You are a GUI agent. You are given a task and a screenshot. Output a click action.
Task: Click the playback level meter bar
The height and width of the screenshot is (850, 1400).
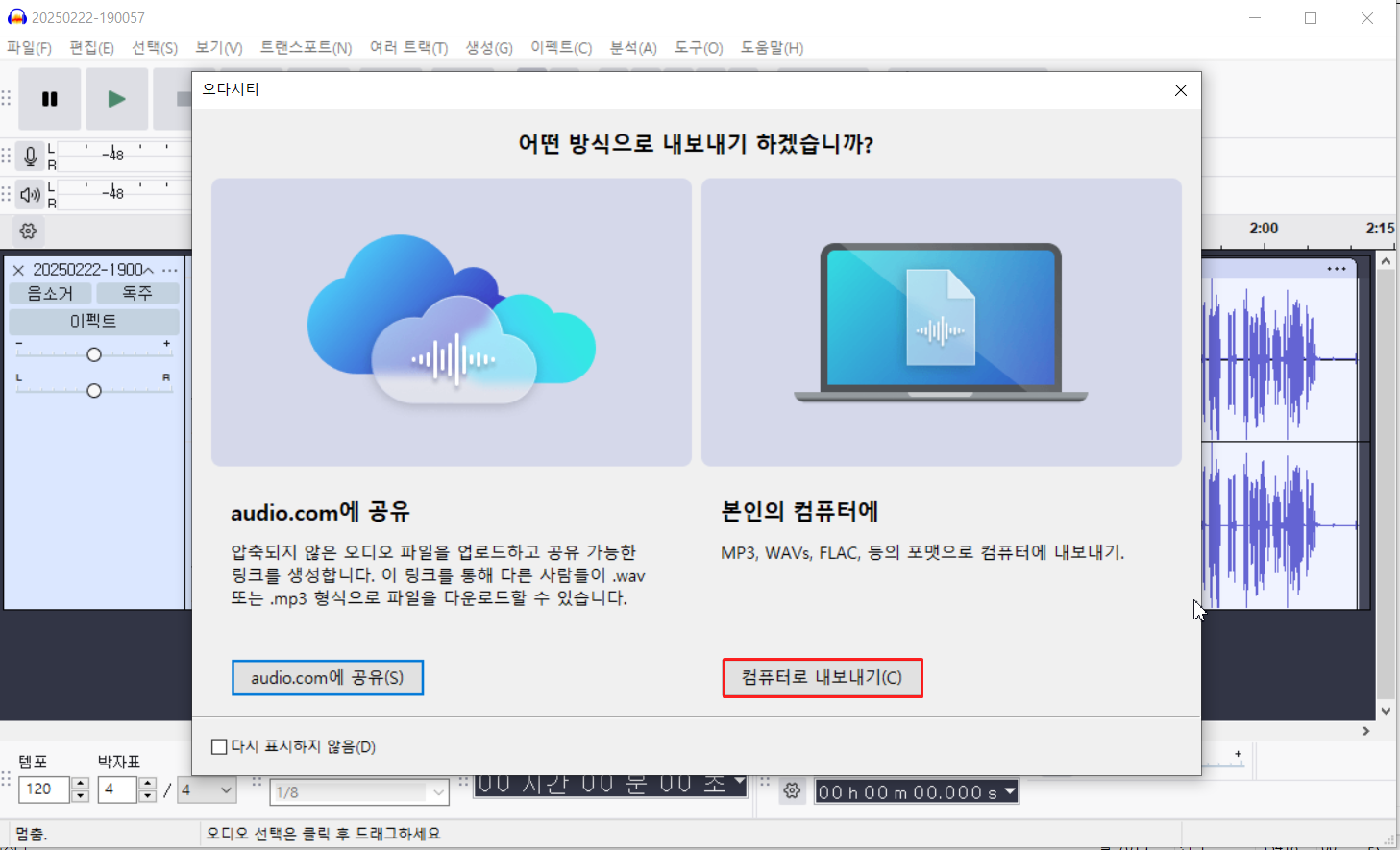(125, 194)
